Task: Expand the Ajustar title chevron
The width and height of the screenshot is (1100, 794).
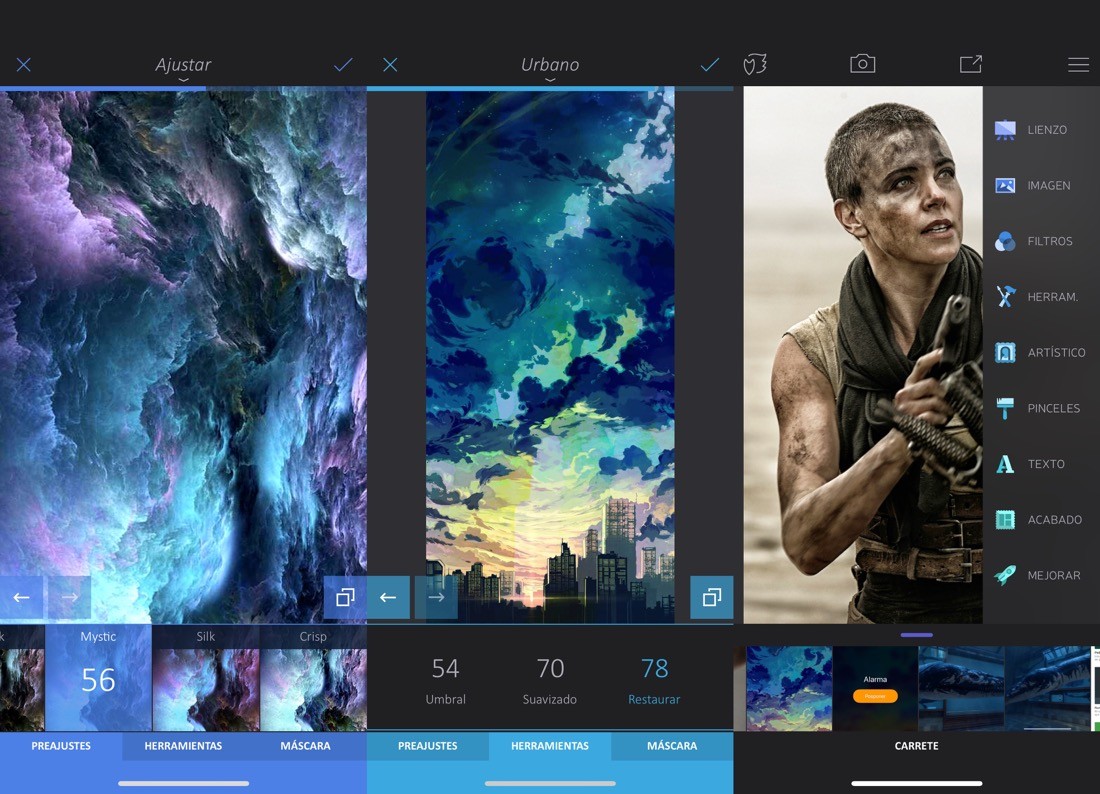Action: point(183,80)
